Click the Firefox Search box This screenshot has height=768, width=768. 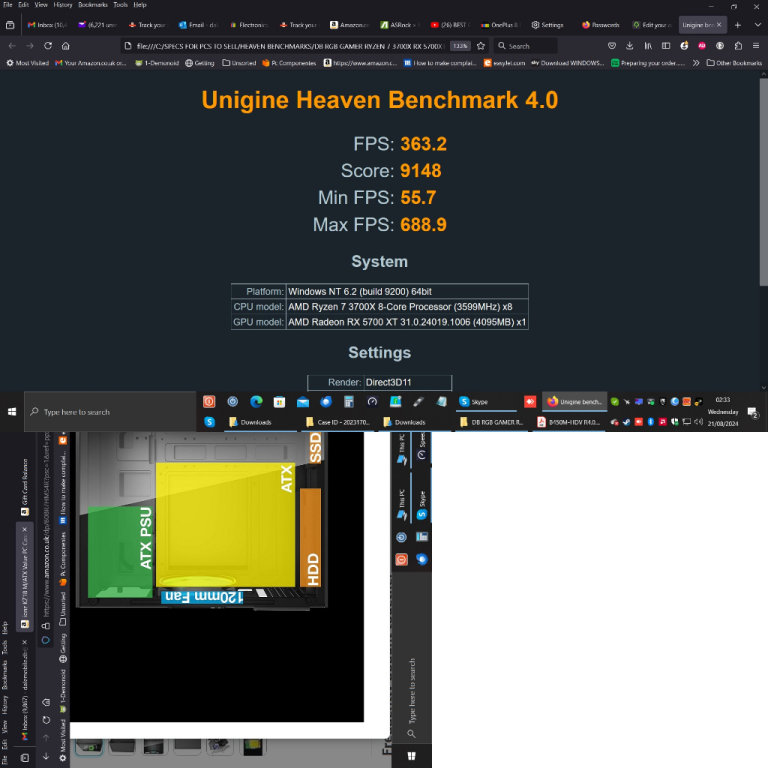(525, 46)
